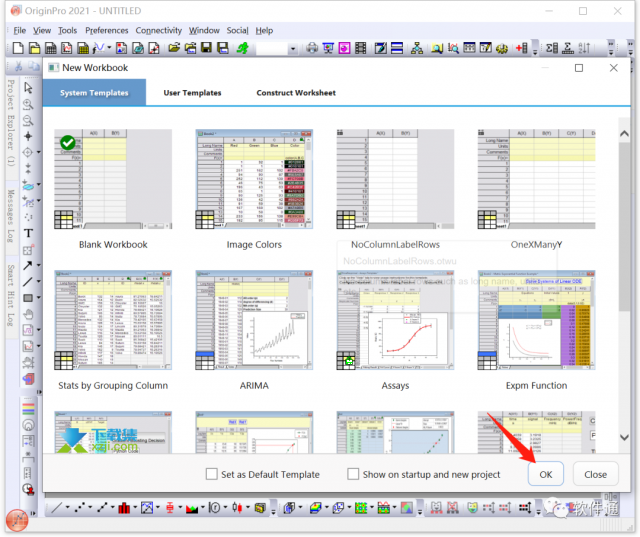640x537 pixels.
Task: Select the Pointer arrow tool
Action: (x=28, y=88)
